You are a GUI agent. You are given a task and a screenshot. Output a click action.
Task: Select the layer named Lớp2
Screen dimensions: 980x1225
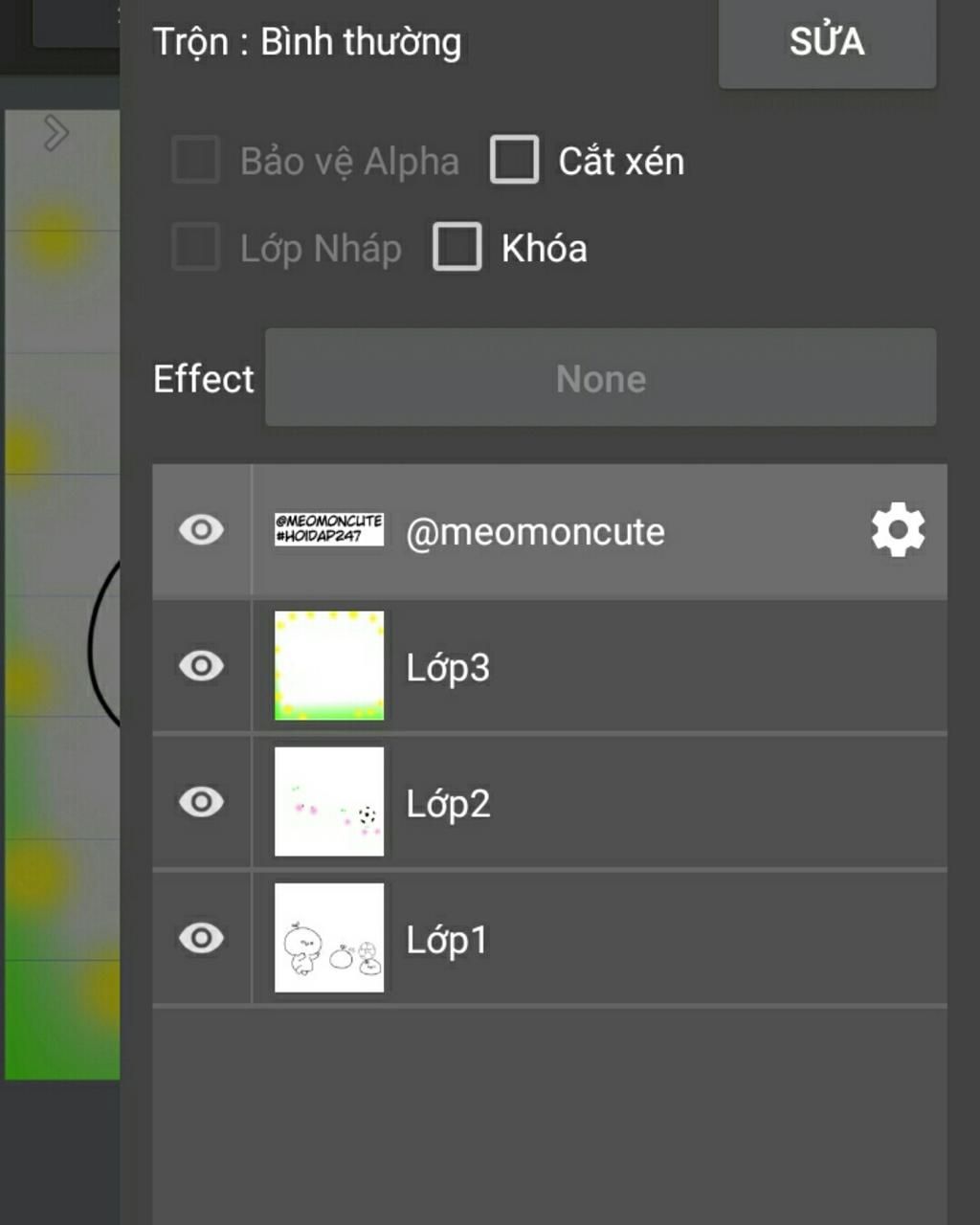point(448,804)
